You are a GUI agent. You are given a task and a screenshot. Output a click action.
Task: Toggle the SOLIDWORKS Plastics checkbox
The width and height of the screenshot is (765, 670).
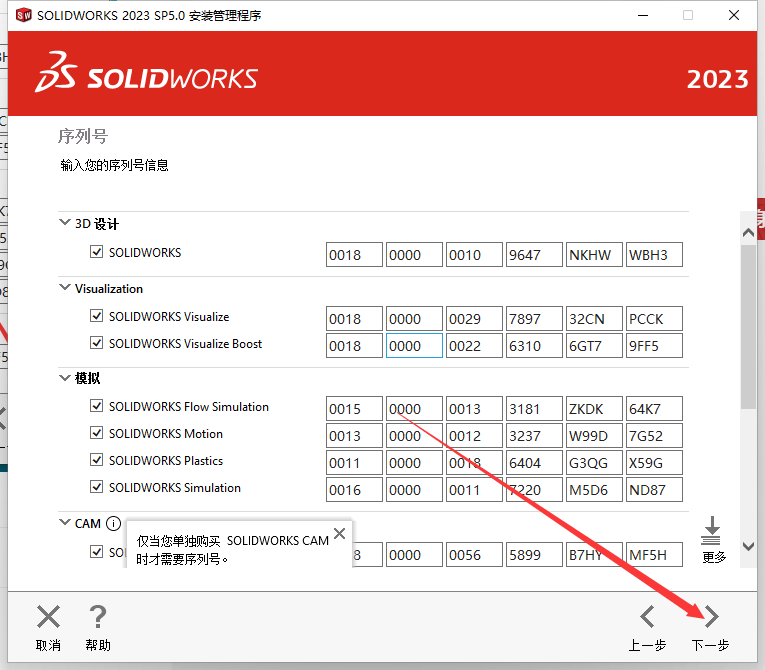coord(97,461)
